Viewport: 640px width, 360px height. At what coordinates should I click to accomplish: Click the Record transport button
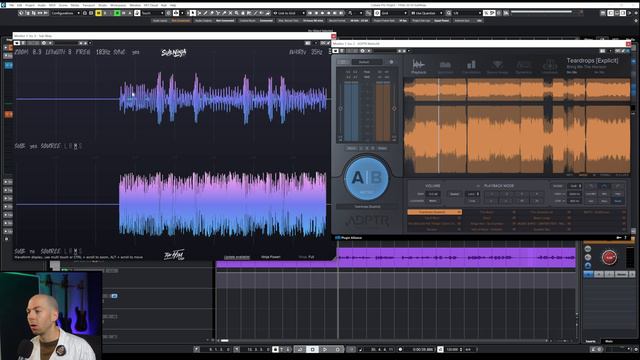pos(338,350)
